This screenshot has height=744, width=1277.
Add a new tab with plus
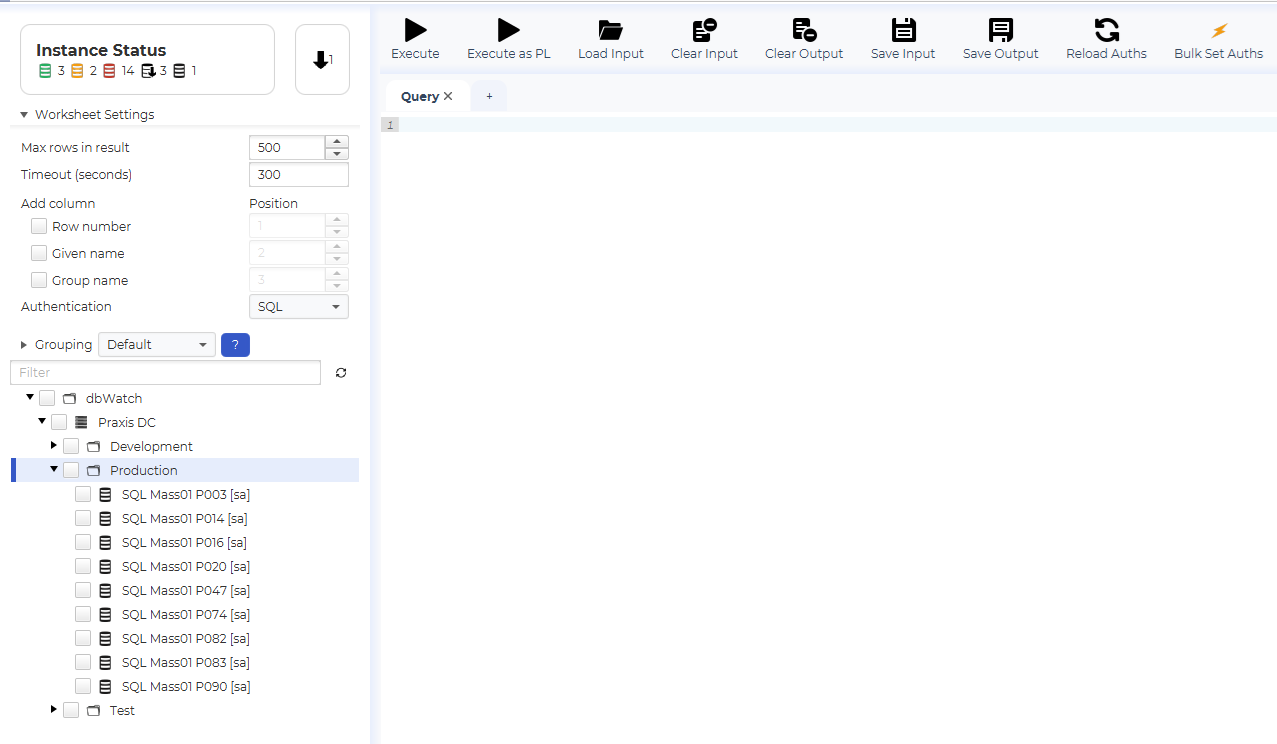pos(489,96)
